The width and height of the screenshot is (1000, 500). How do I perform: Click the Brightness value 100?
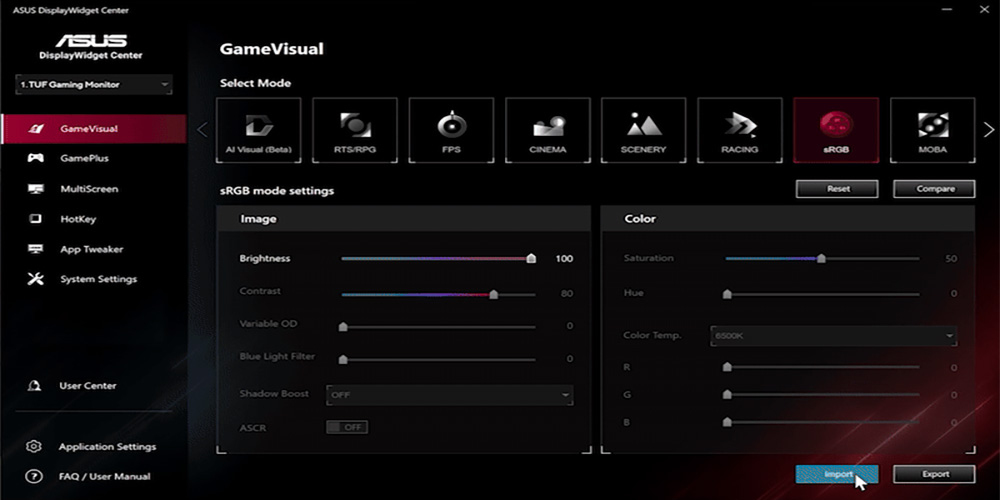pyautogui.click(x=564, y=259)
